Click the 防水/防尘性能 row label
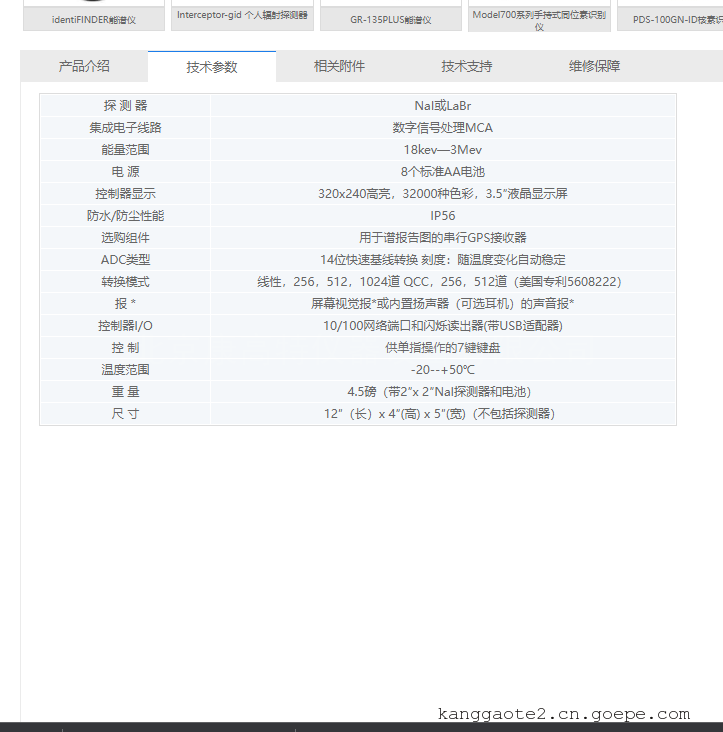Screen dimensions: 723x732 (x=125, y=215)
